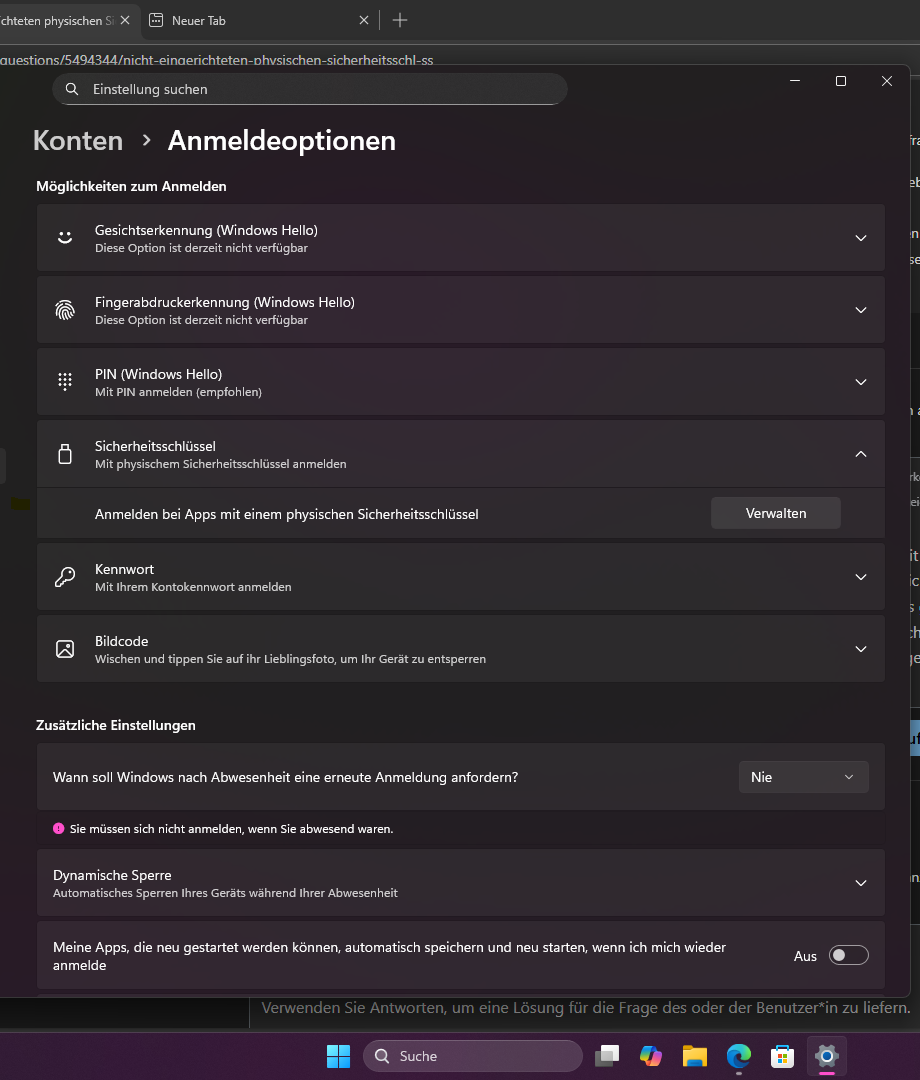Open the Windows Start menu

[x=338, y=1056]
